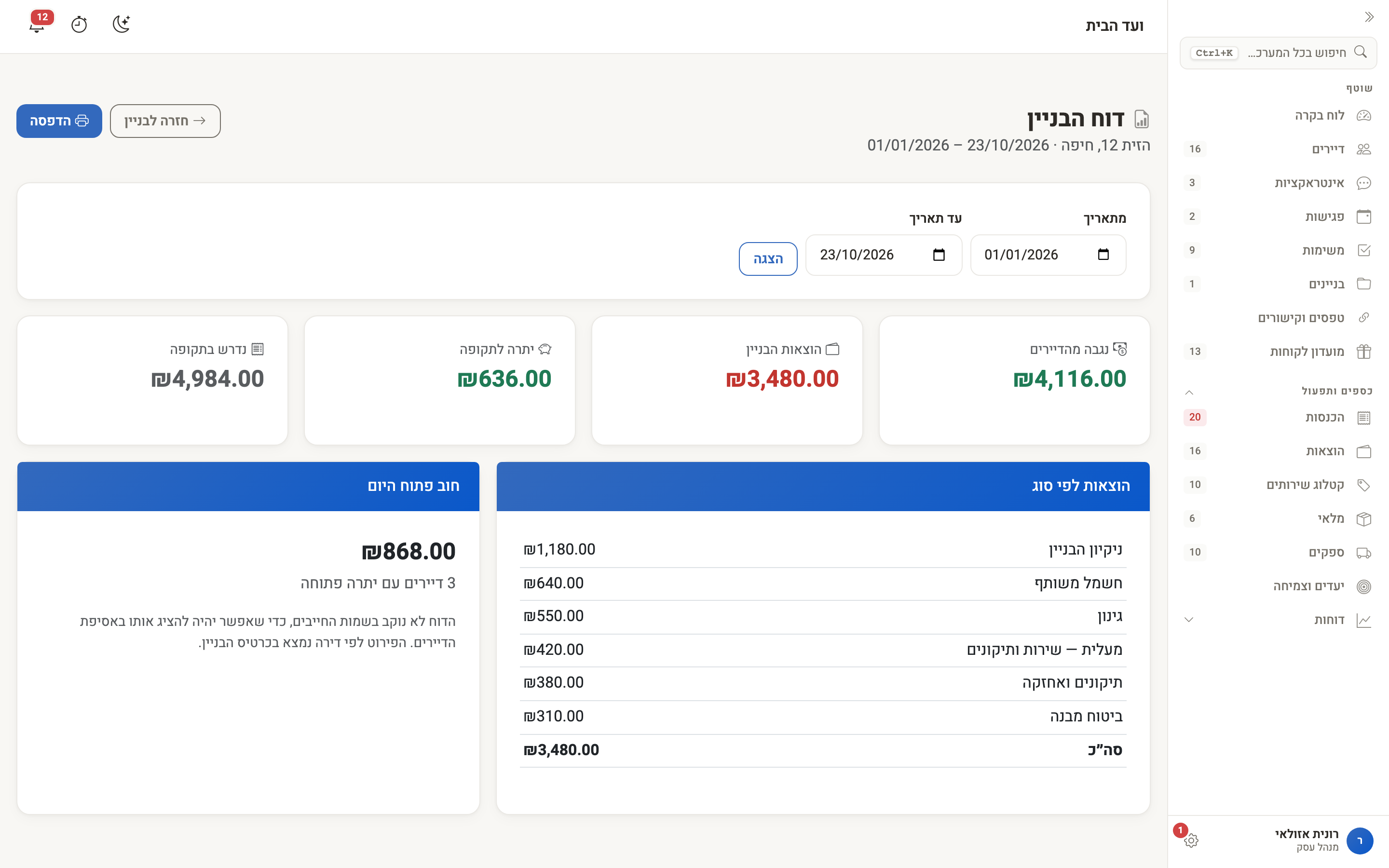
Task: Click the ניקיון הבניין expense row
Action: coord(823,550)
